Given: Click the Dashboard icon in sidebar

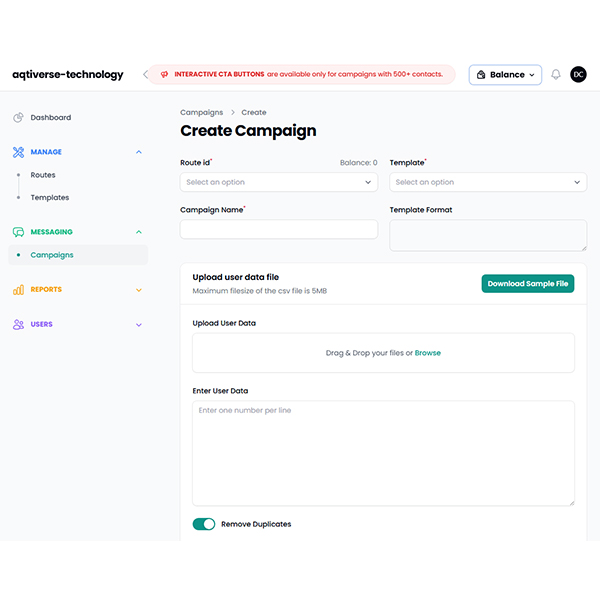Looking at the screenshot, I should 18,118.
